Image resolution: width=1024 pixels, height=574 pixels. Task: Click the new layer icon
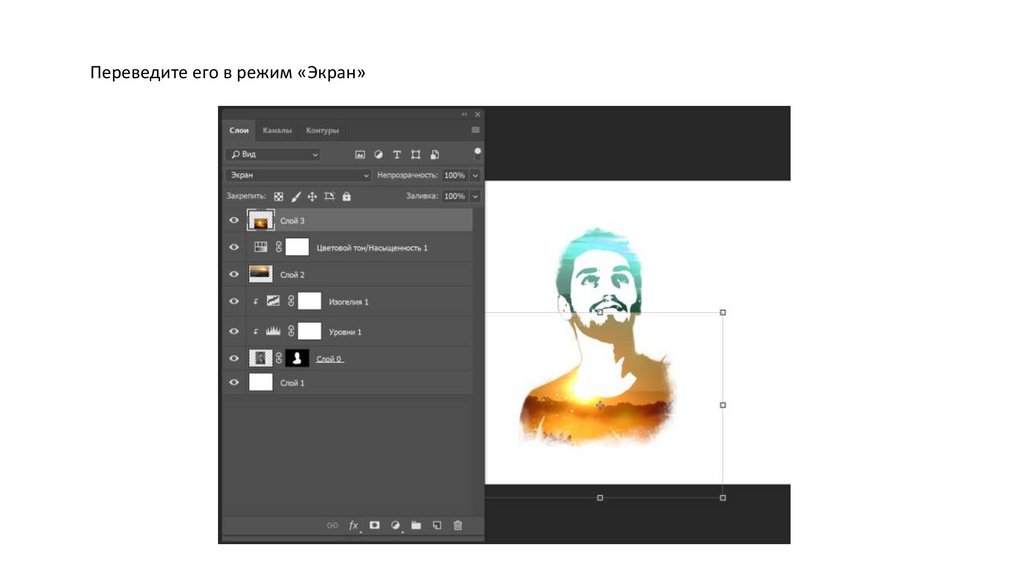click(437, 525)
